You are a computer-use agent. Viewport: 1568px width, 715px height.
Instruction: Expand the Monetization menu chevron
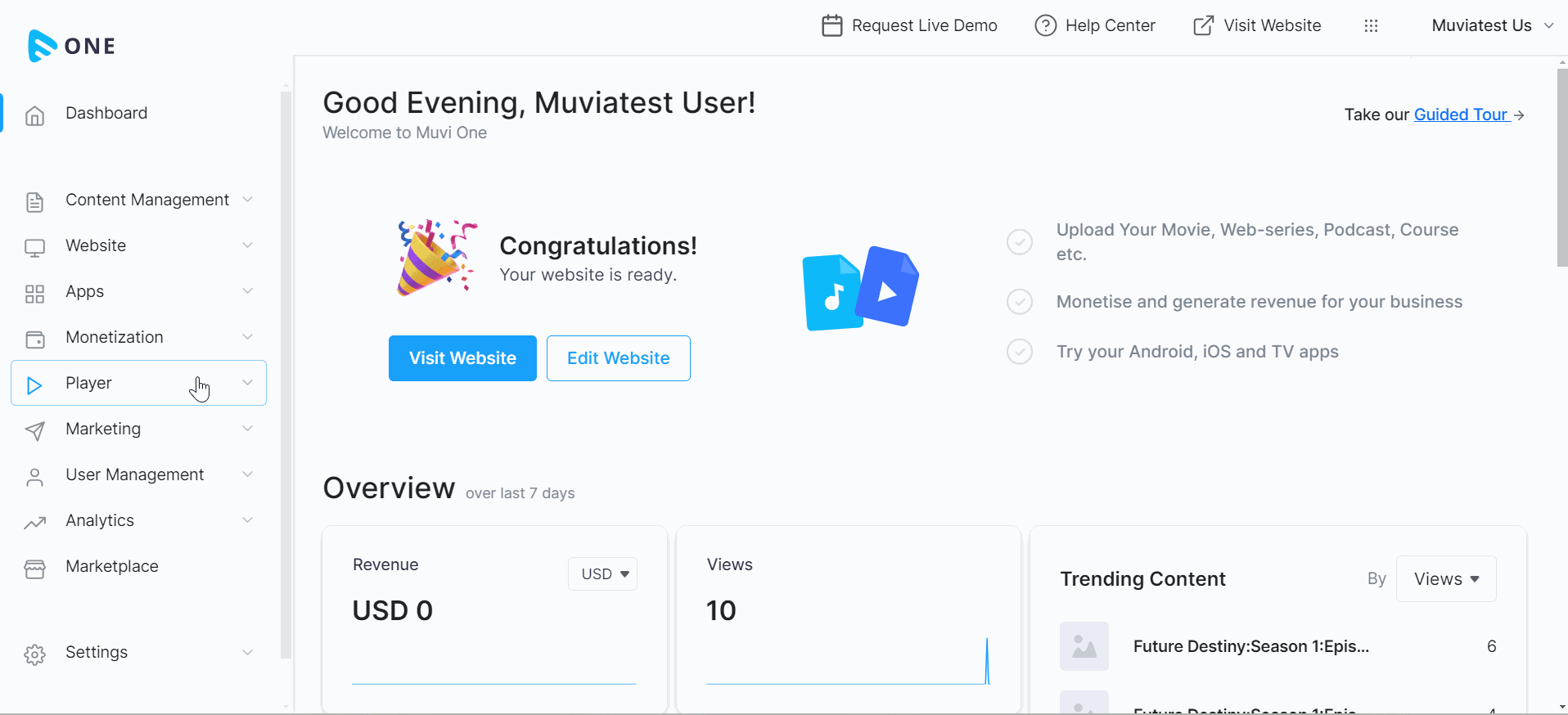(x=247, y=337)
